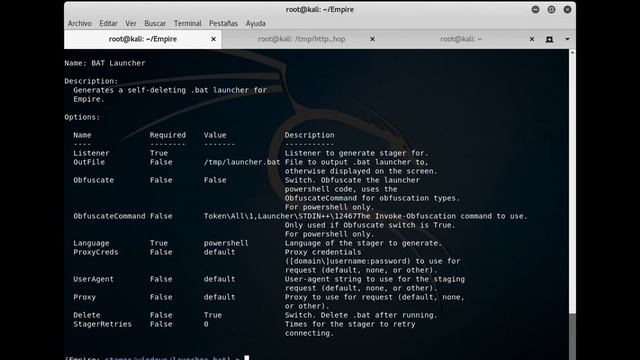Switch to root@kali: ~ tab

click(x=461, y=39)
